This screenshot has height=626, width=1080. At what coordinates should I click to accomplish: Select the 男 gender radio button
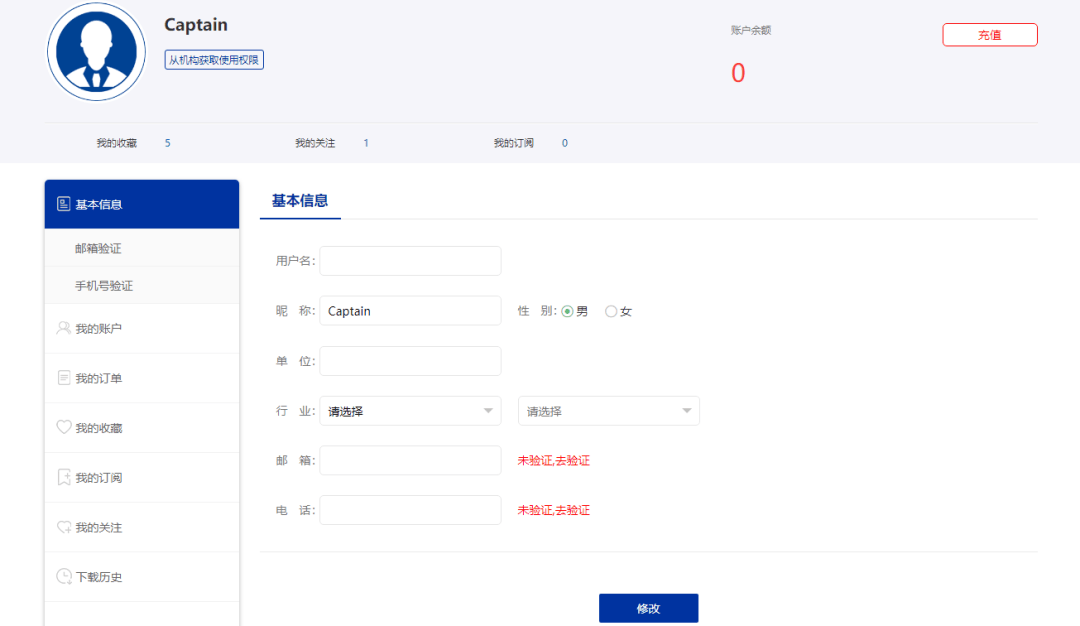(x=567, y=311)
